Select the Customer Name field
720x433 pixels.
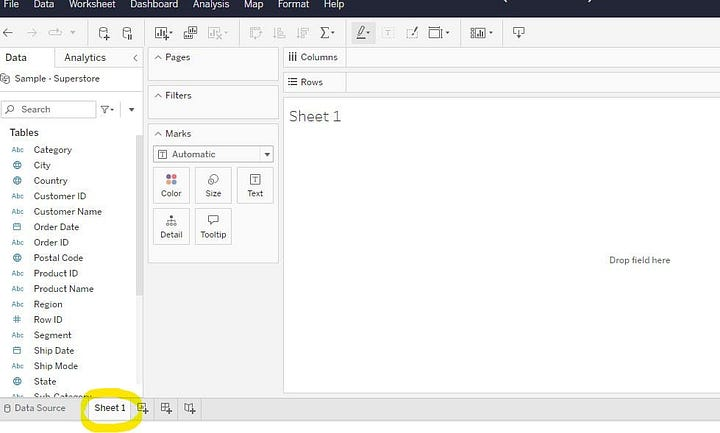click(68, 212)
